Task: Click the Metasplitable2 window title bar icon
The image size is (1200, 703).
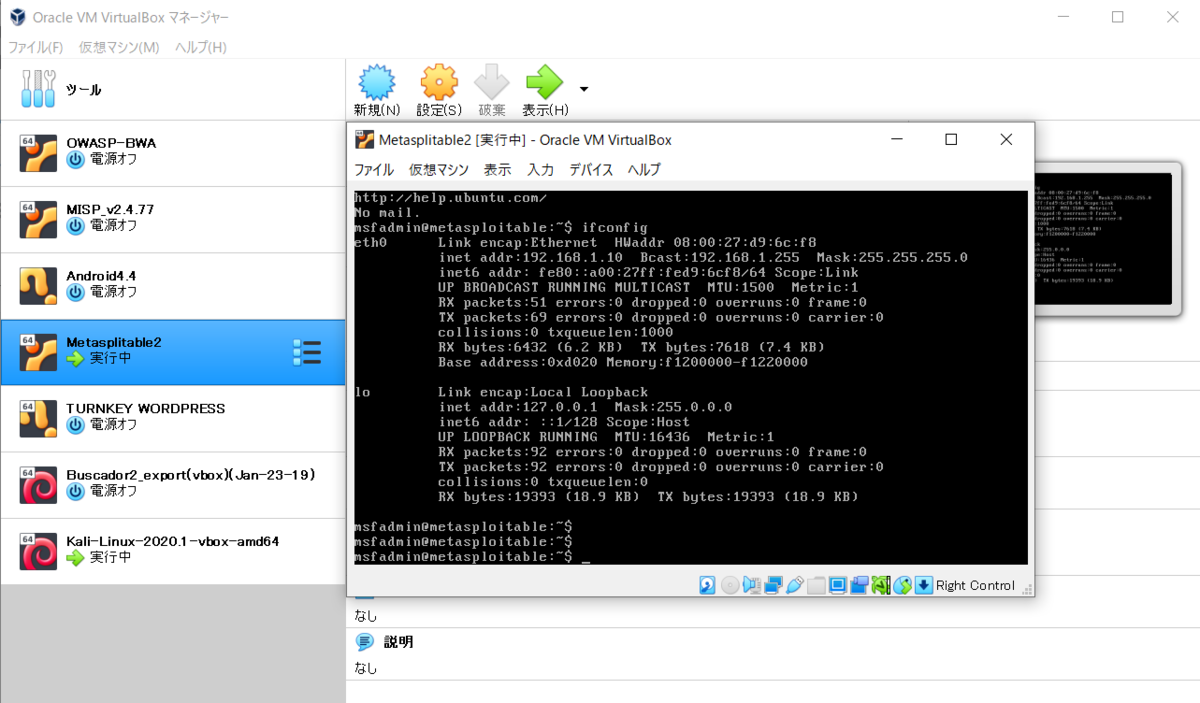Action: coord(363,139)
